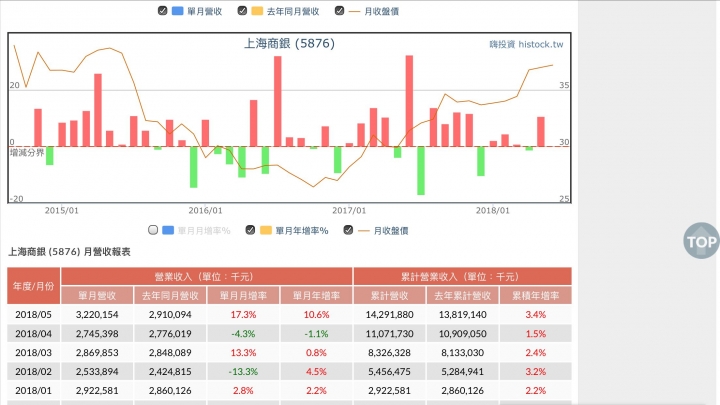
Task: Select the 2018/01 row date cell
Action: (33, 390)
